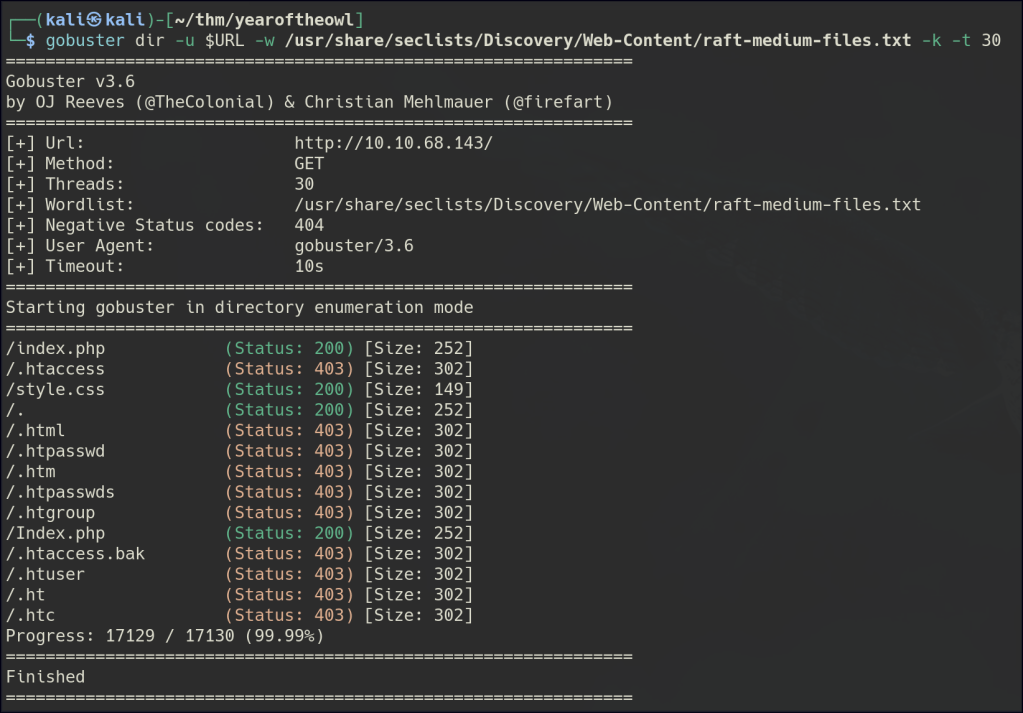Click the /index.php result in lowercase

click(55, 348)
